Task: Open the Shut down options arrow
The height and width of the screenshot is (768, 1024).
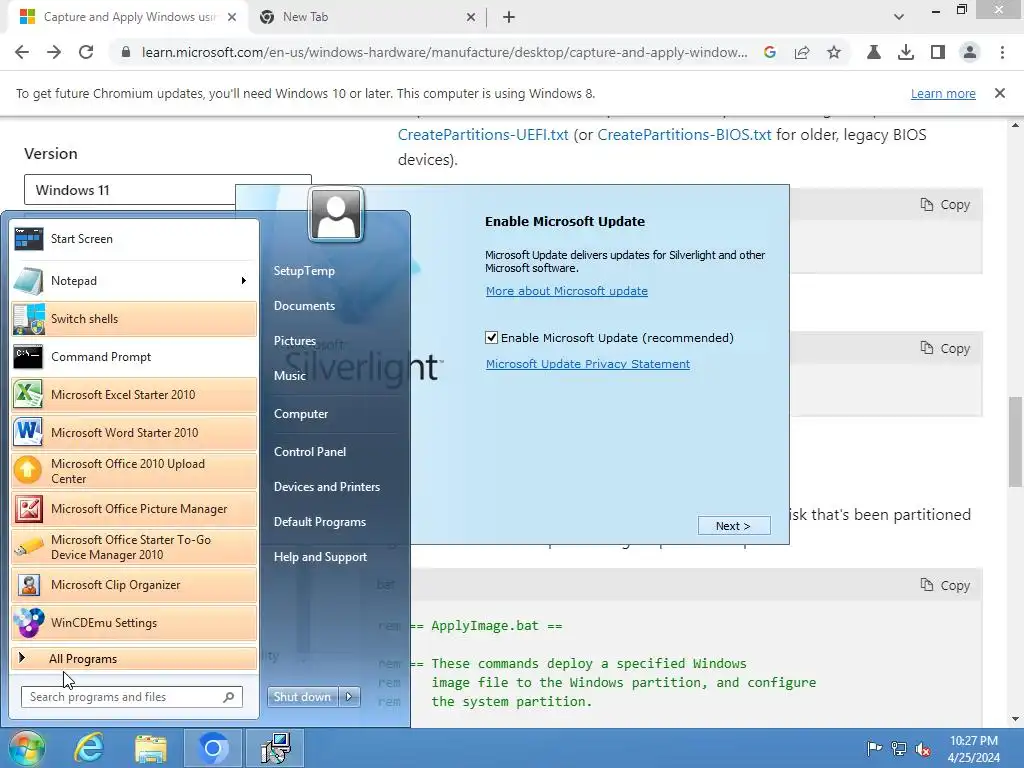Action: [349, 697]
